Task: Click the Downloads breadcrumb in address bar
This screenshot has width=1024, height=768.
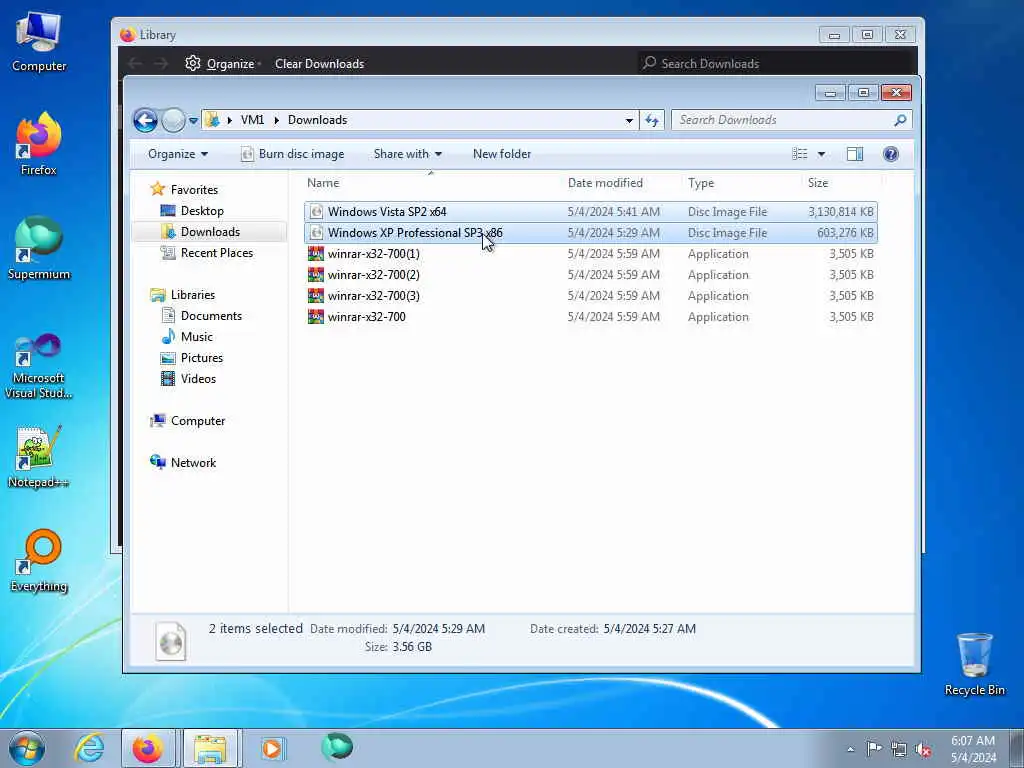Action: tap(317, 120)
